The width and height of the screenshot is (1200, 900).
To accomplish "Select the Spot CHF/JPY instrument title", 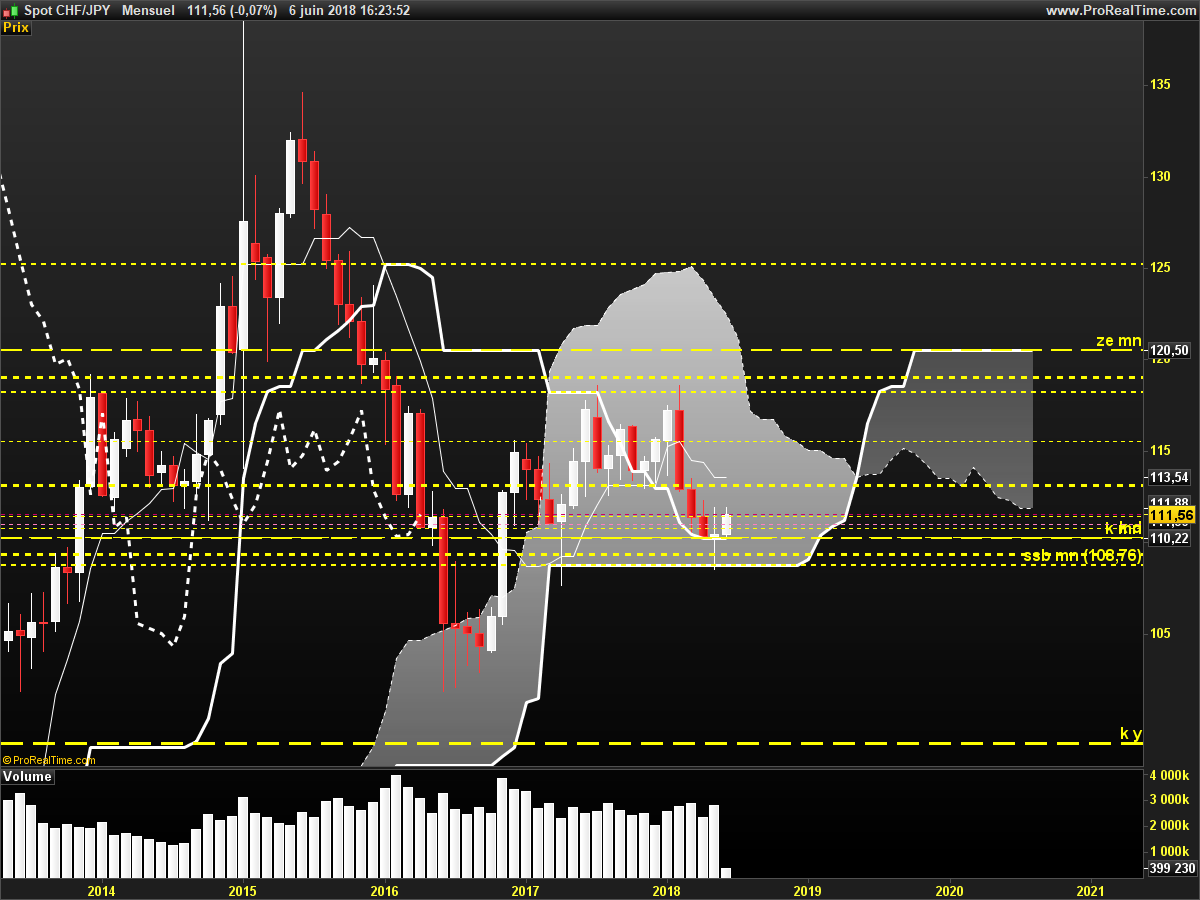I will click(x=67, y=10).
